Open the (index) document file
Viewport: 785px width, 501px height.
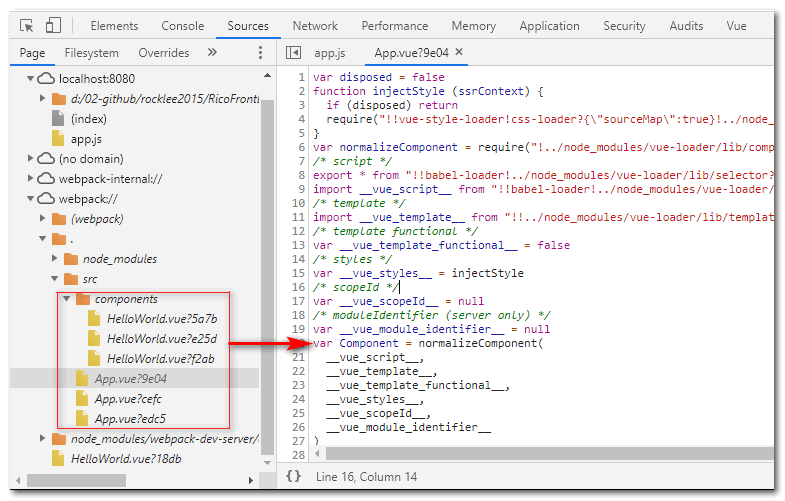coord(89,119)
